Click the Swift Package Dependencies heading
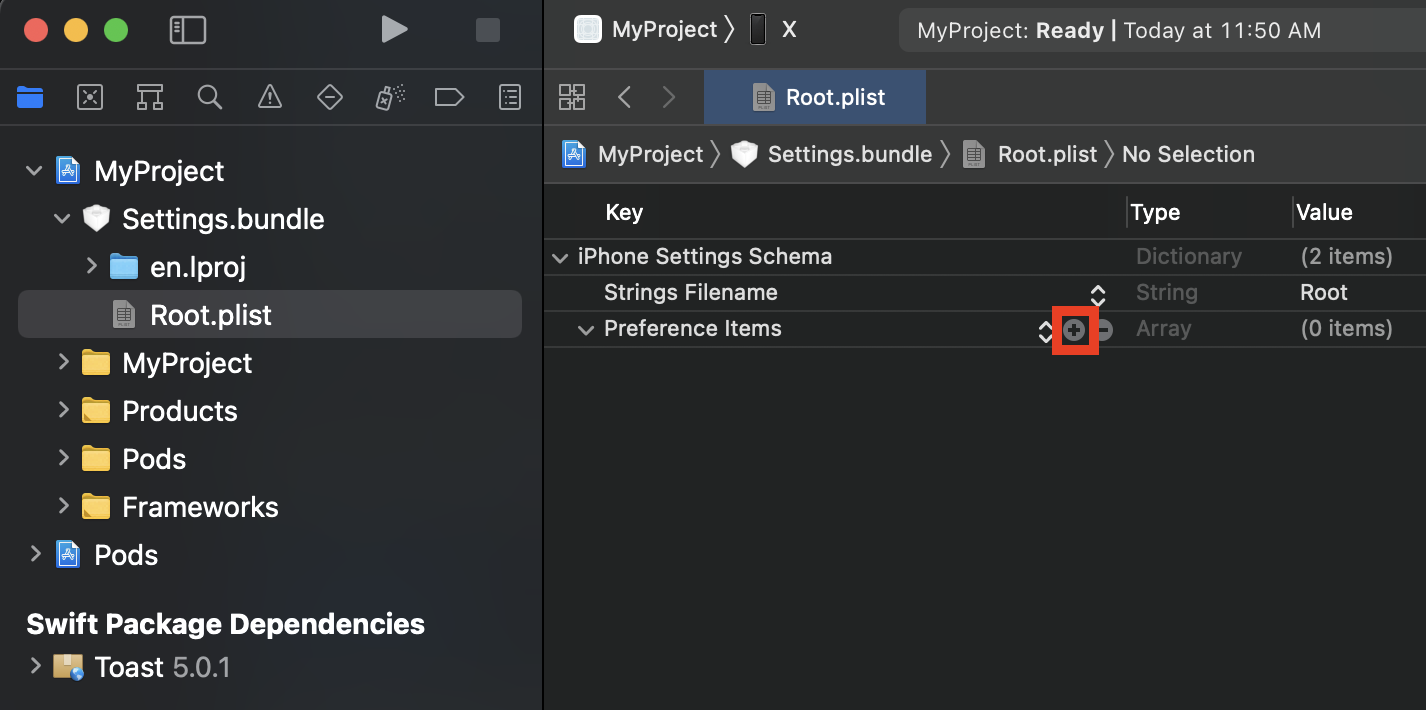The height and width of the screenshot is (710, 1426). pyautogui.click(x=226, y=624)
